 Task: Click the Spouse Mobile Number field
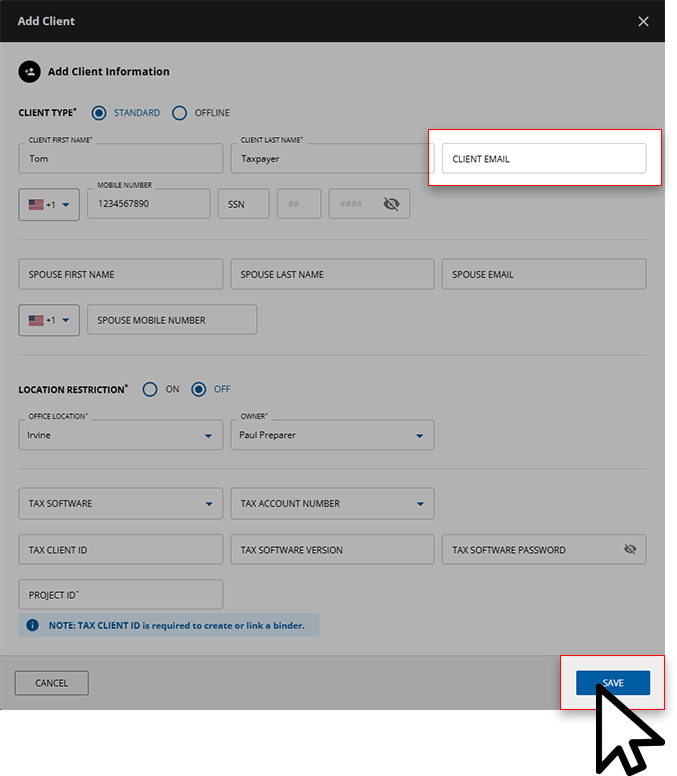click(x=172, y=320)
